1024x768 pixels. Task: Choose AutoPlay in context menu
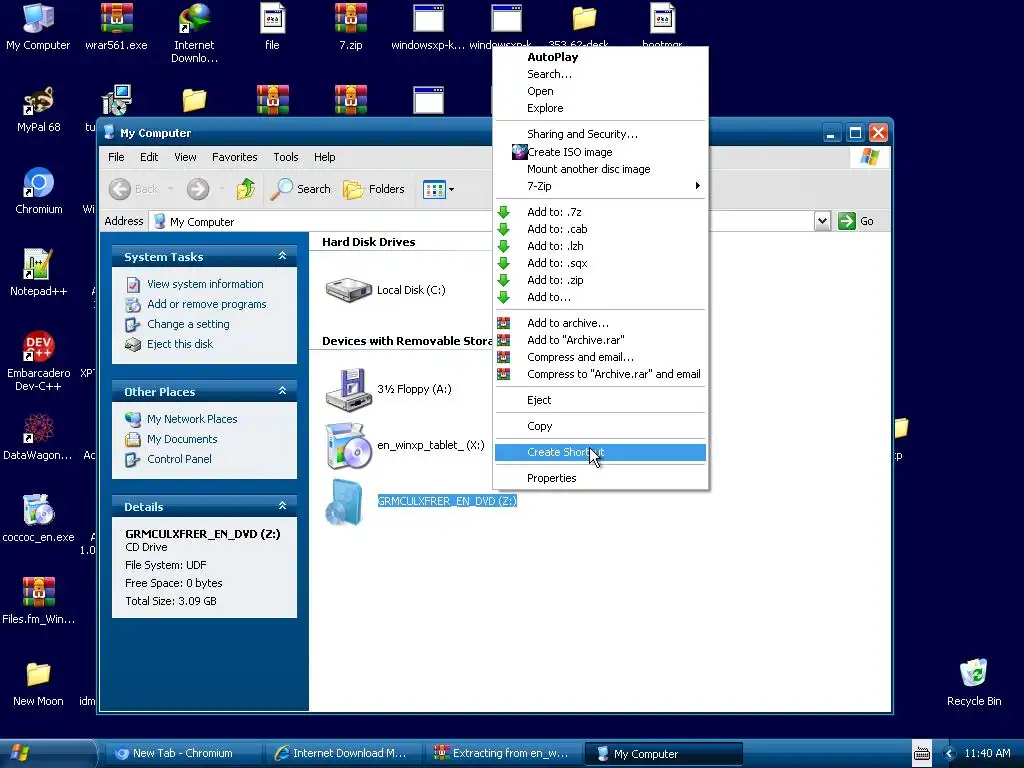pyautogui.click(x=600, y=57)
